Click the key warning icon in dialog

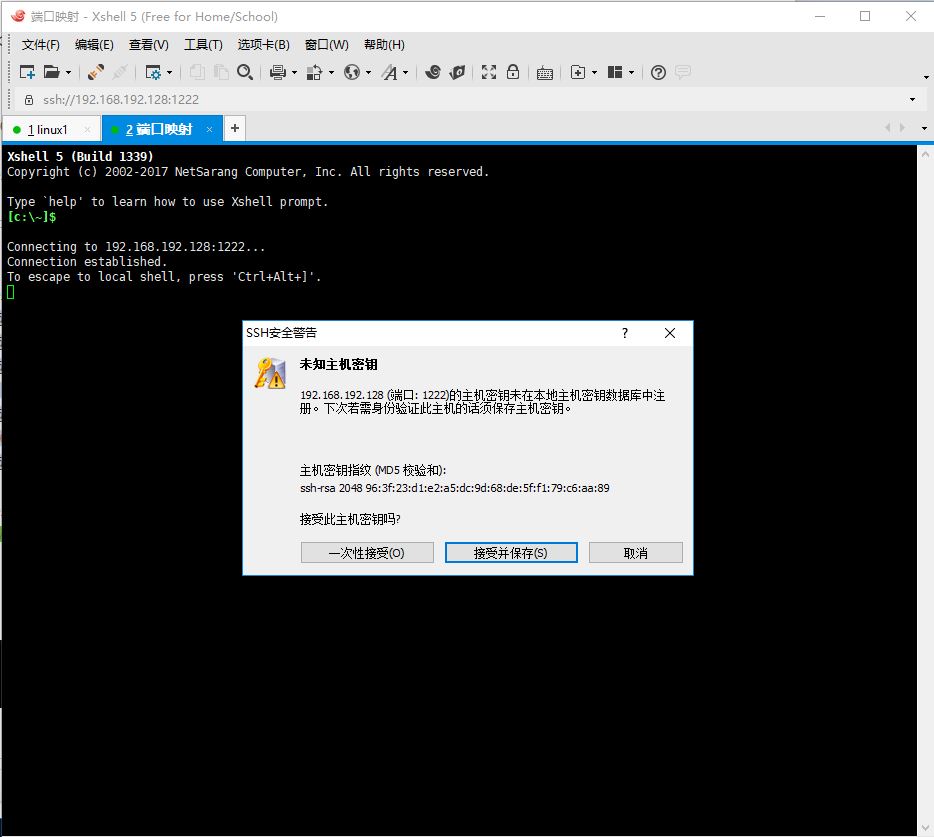click(x=270, y=374)
